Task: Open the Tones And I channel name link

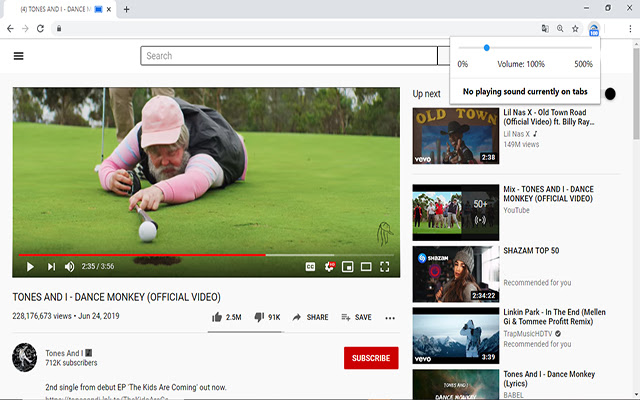Action: [64, 353]
